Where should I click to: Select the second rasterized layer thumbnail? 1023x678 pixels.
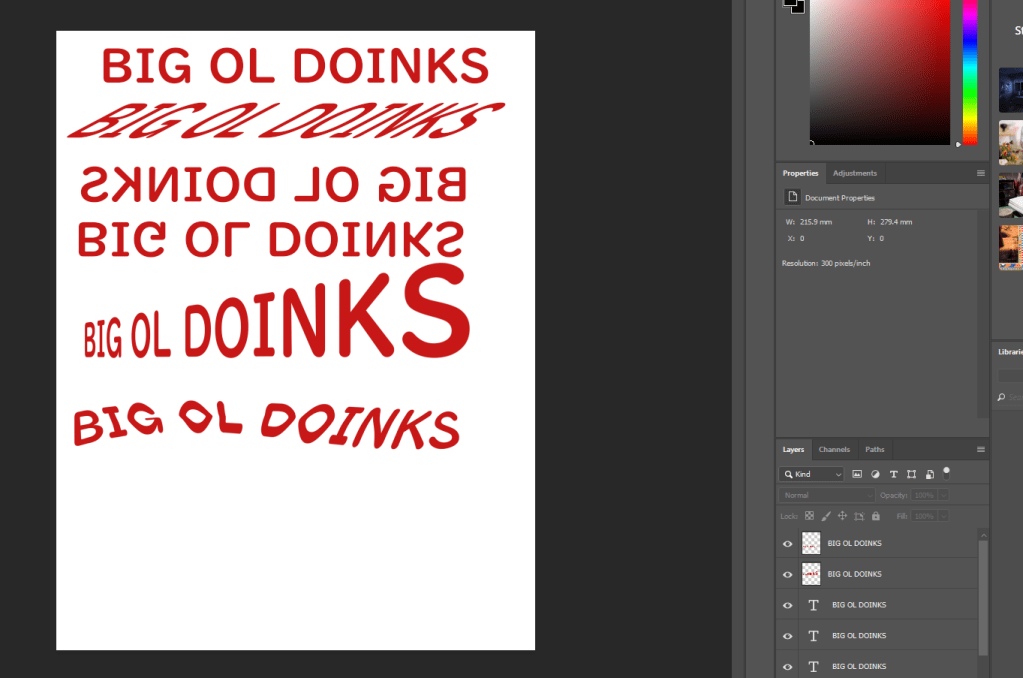click(811, 574)
